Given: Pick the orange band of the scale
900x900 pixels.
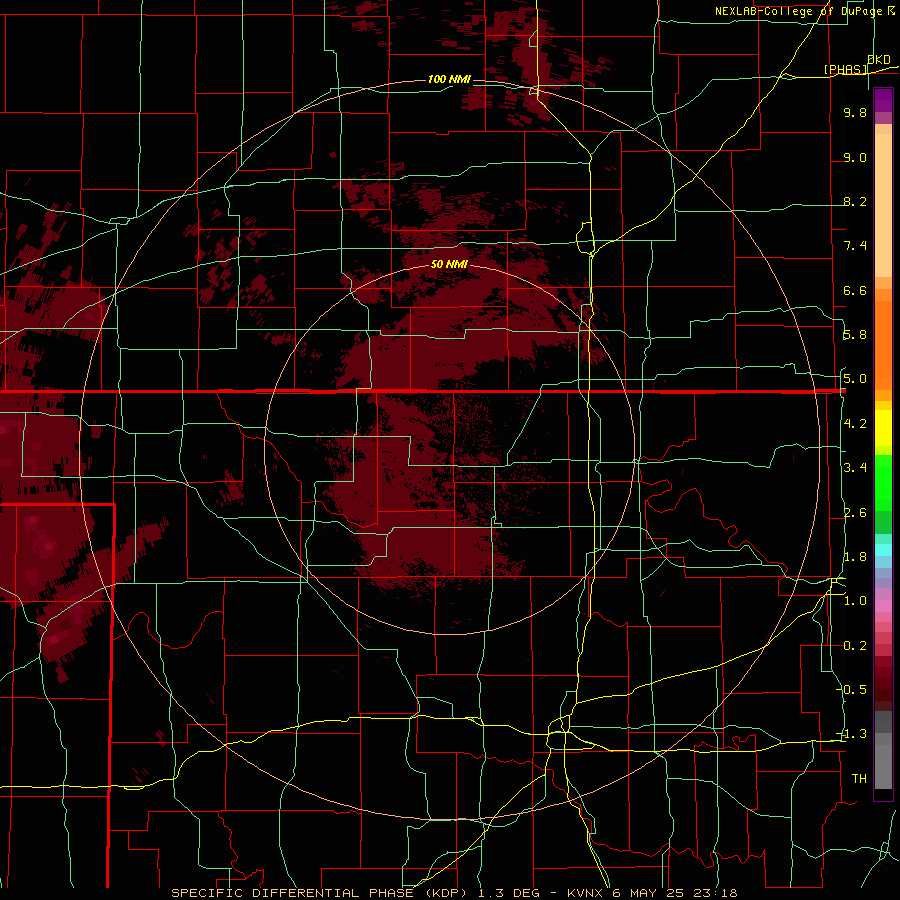Looking at the screenshot, I should [x=883, y=345].
